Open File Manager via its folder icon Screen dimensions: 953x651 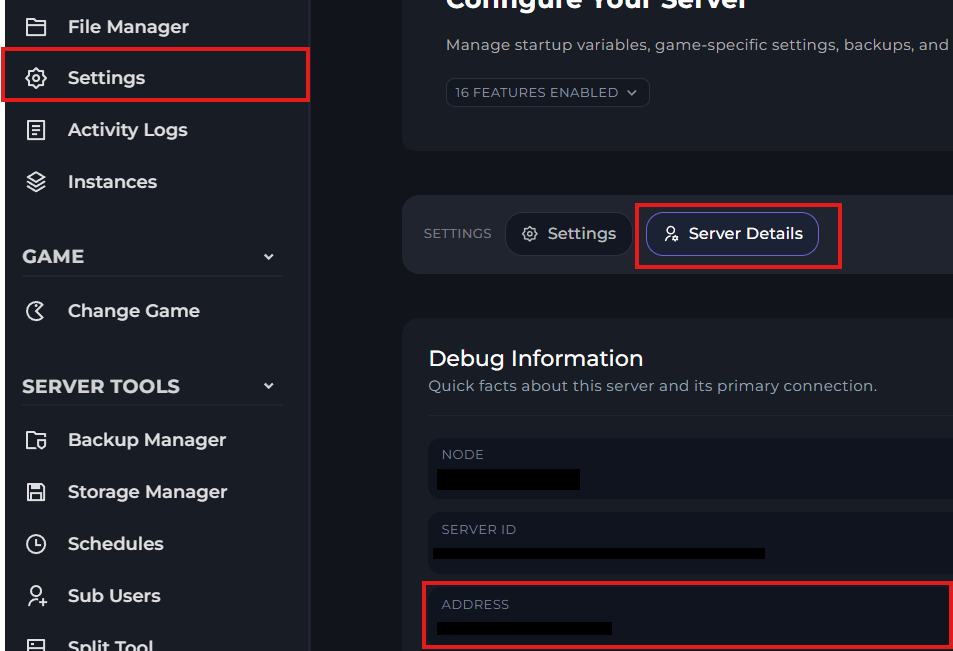coord(36,27)
